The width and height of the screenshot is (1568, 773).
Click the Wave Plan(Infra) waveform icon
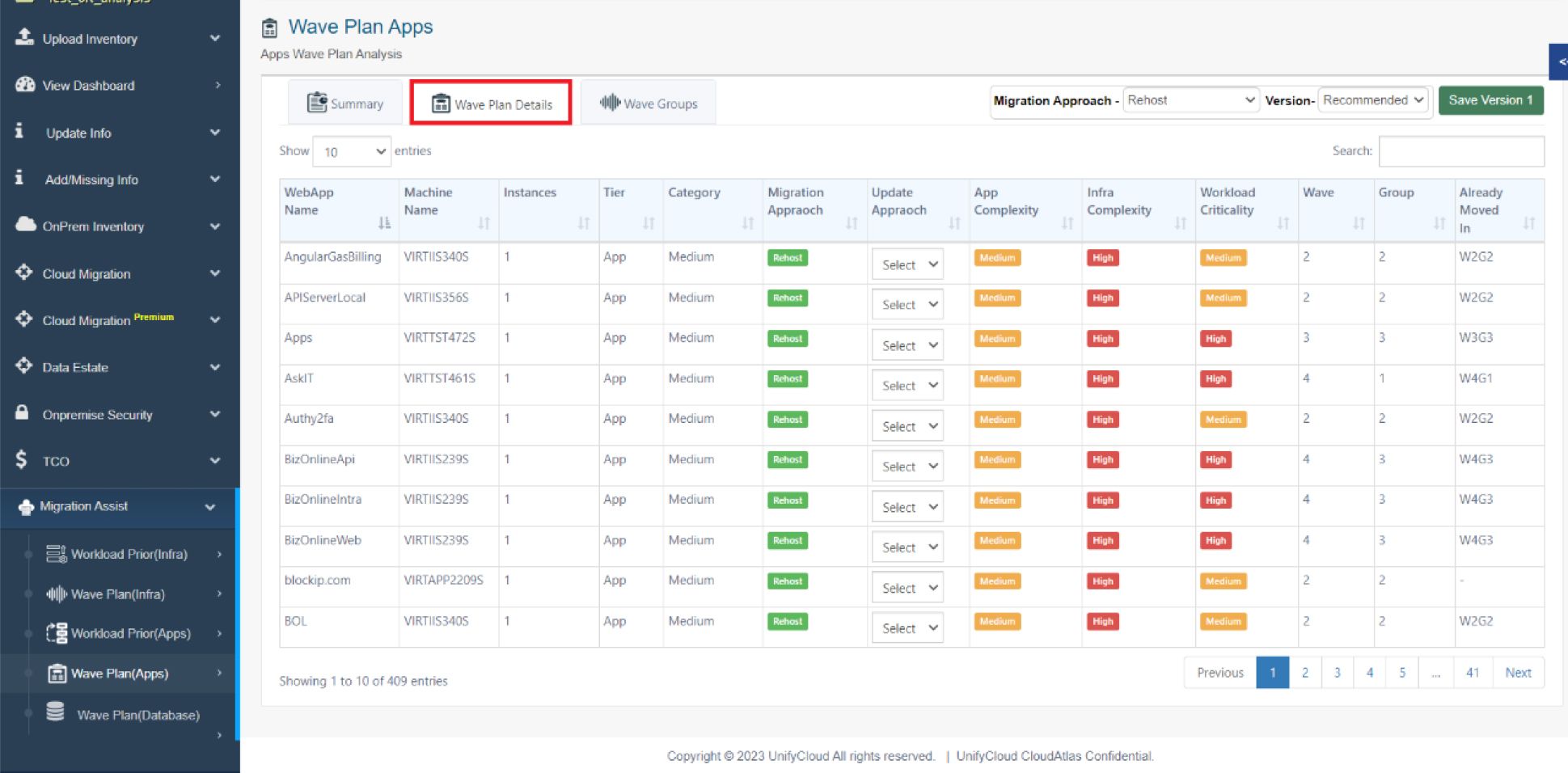[56, 593]
